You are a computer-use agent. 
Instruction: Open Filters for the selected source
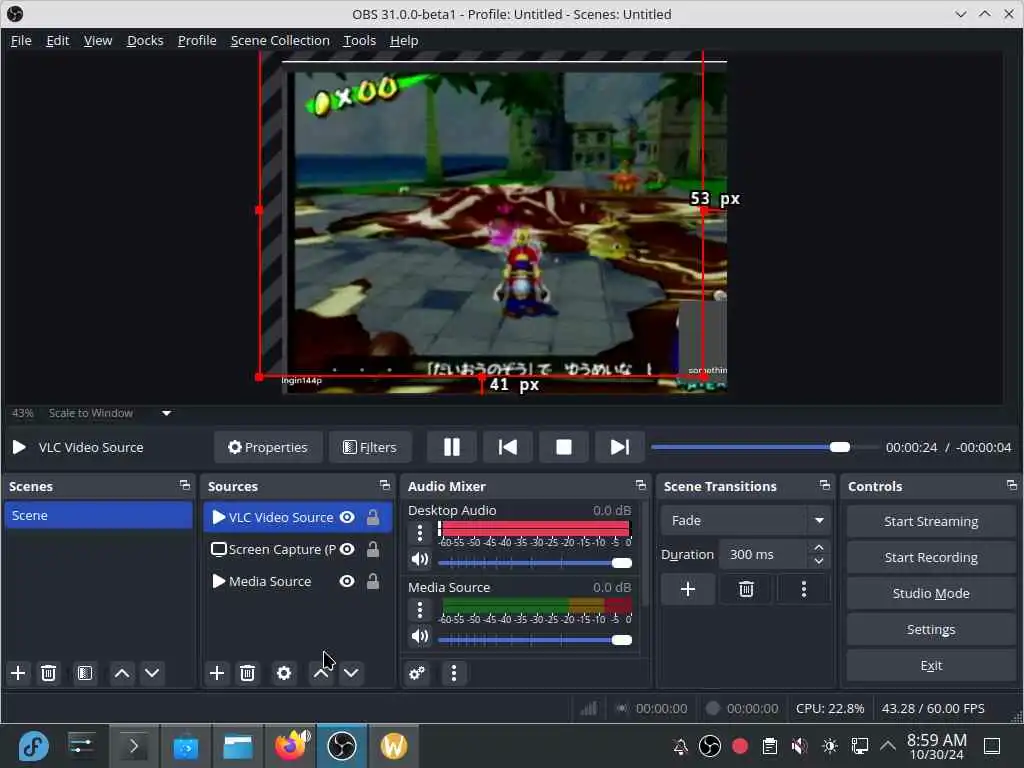tap(370, 447)
